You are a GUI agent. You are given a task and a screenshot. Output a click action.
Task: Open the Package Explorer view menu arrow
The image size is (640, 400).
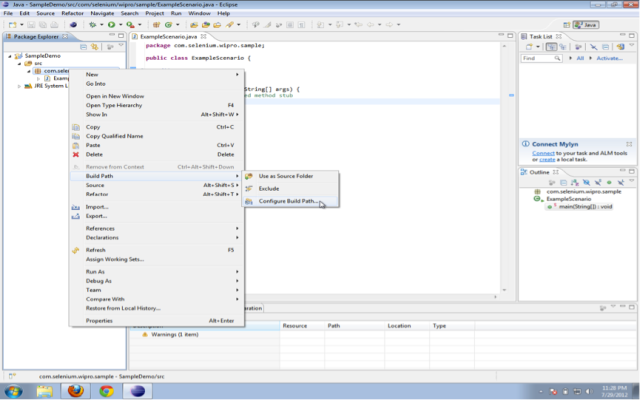(121, 46)
